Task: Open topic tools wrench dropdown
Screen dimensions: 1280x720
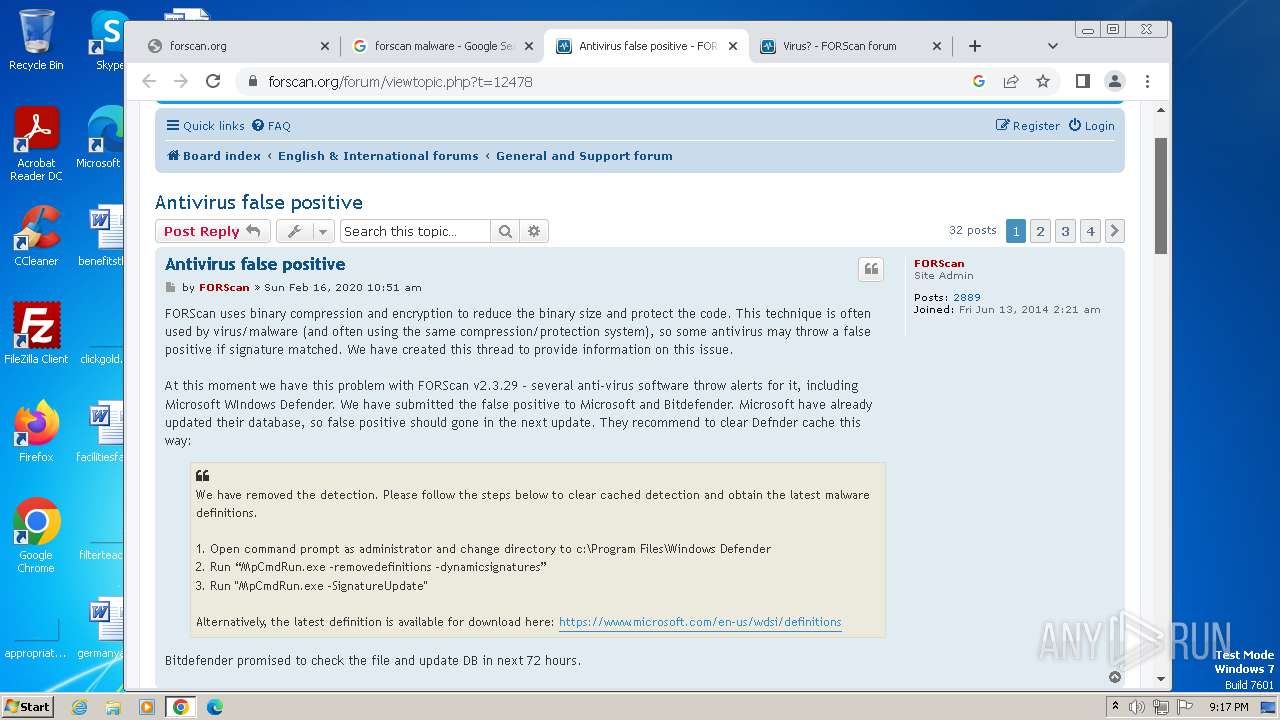Action: click(305, 231)
